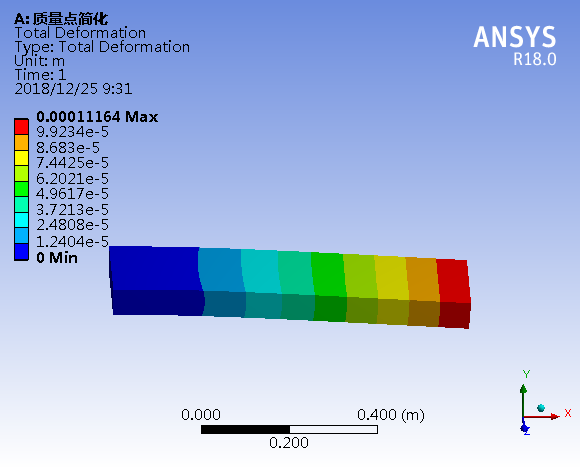This screenshot has width=580, height=467.
Task: Click the cyan isometric ball on triad
Action: coord(541,408)
